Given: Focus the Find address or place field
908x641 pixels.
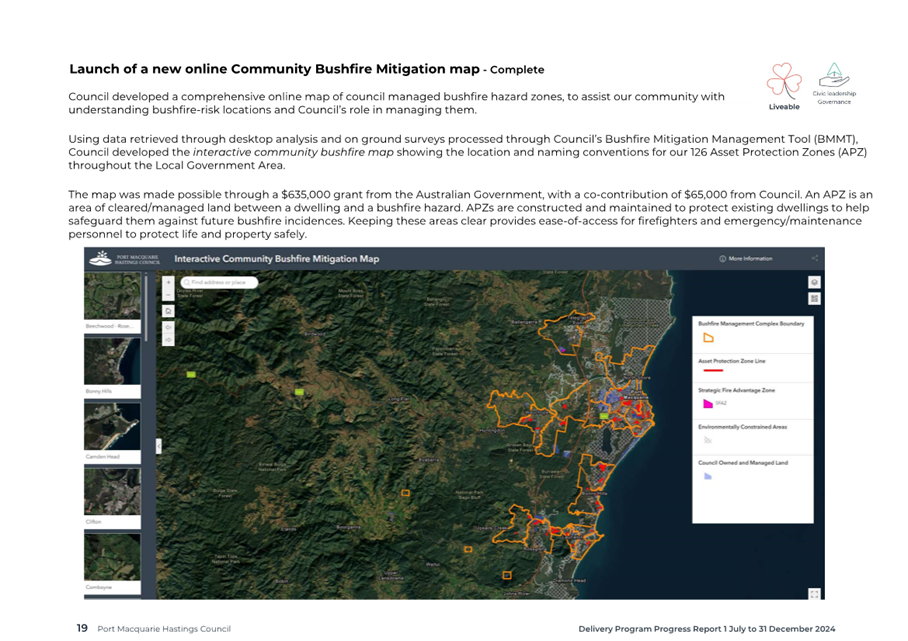Looking at the screenshot, I should [219, 283].
